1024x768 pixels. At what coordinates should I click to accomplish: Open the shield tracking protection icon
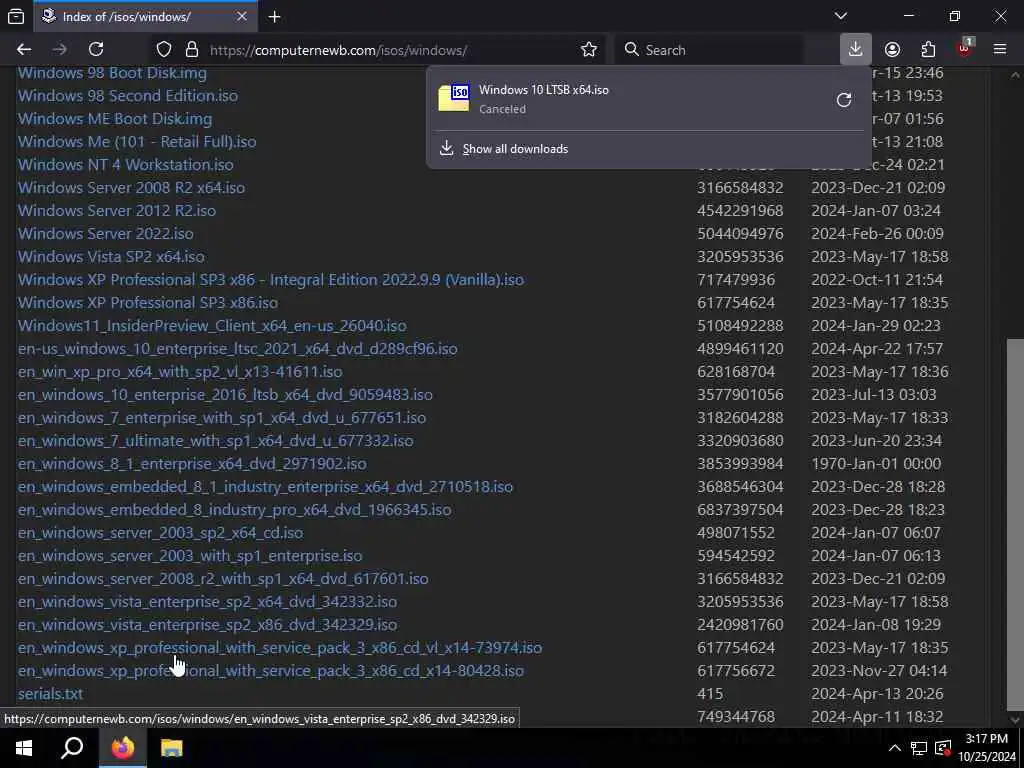(164, 50)
